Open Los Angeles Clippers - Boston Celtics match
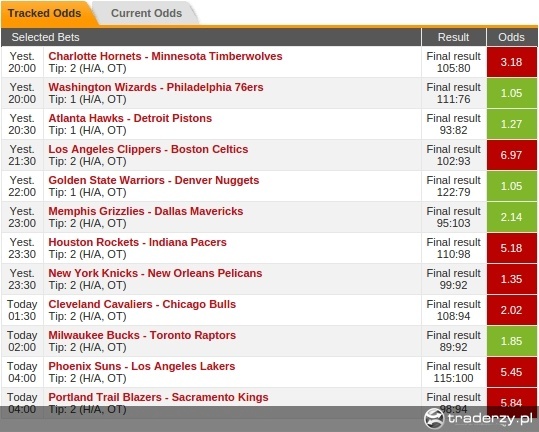539x432 pixels. (148, 149)
